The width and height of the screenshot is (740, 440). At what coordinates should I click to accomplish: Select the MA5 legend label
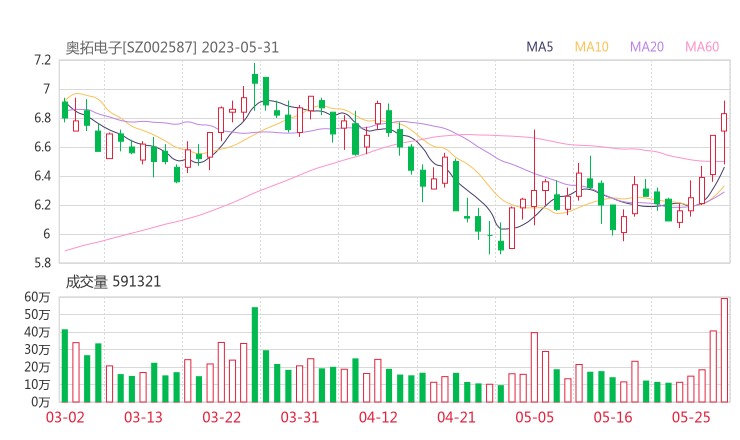(539, 47)
